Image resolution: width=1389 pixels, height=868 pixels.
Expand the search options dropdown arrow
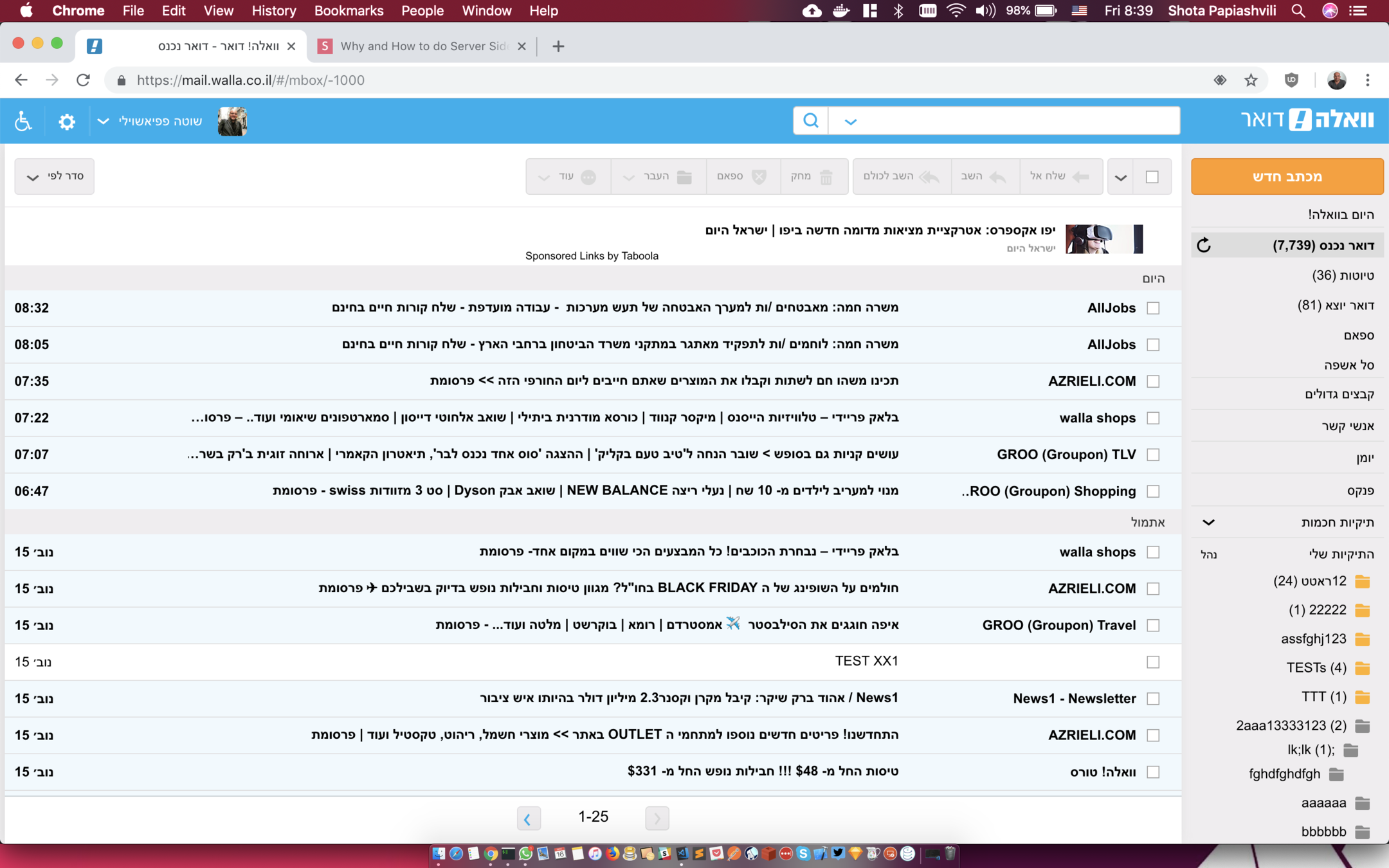[850, 121]
